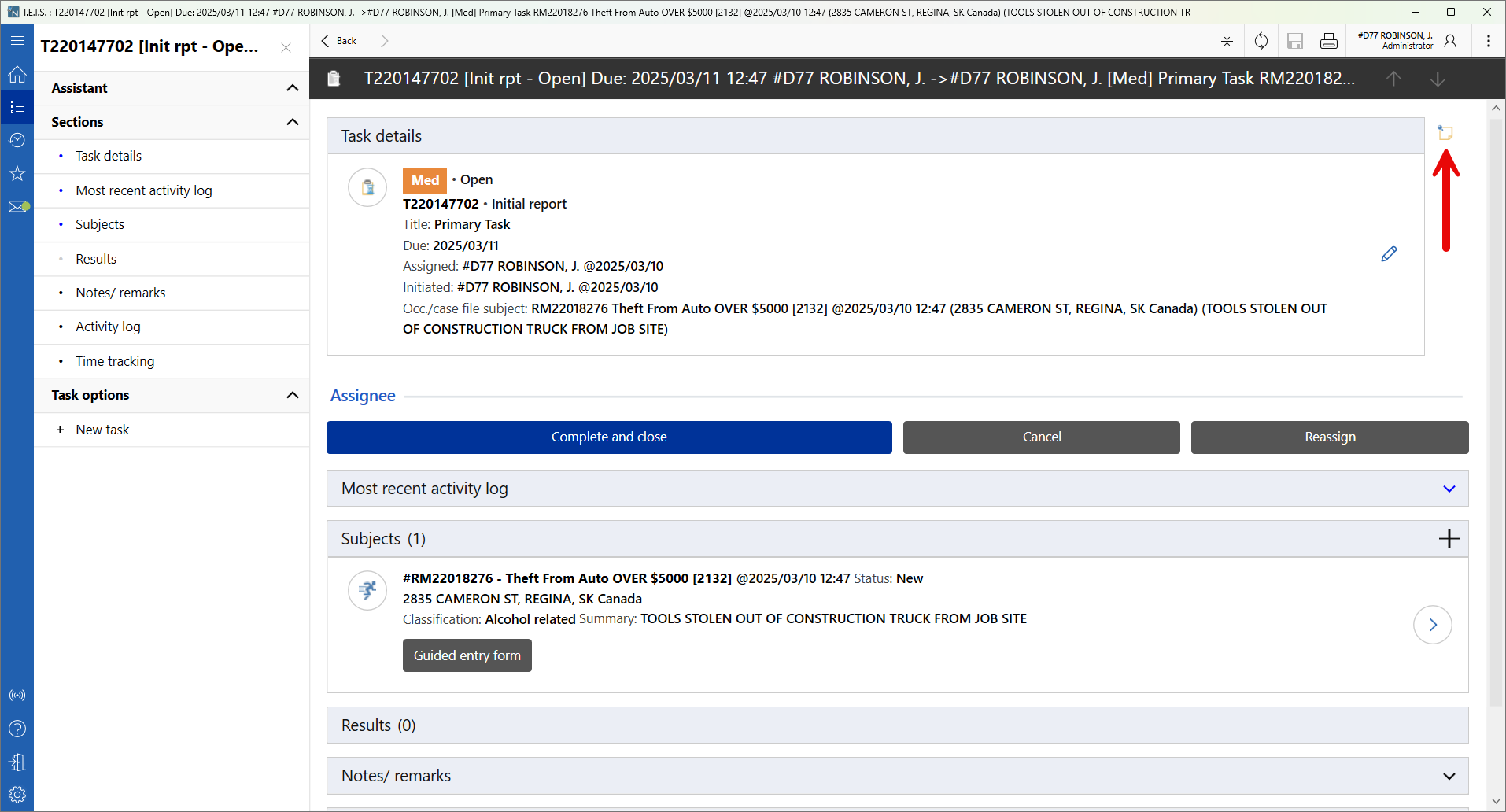Open the home icon in left sidebar
This screenshot has height=812, width=1506.
(x=17, y=75)
